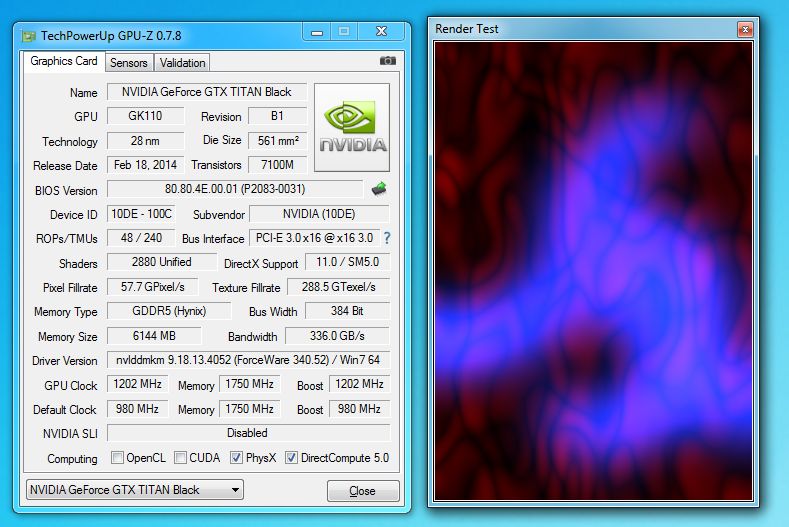Click the Transistors value 7100M
Image resolution: width=789 pixels, height=527 pixels.
(x=277, y=165)
